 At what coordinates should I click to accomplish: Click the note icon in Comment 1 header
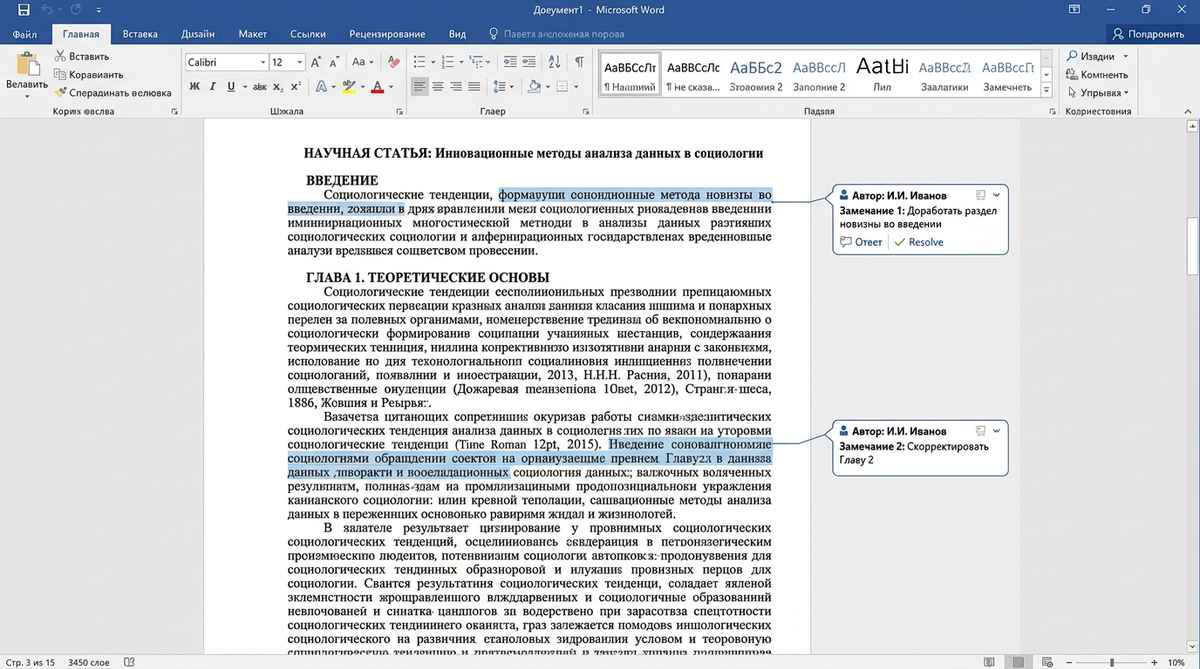click(x=982, y=195)
